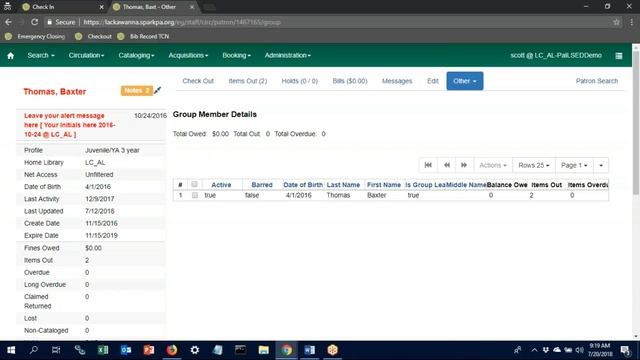Screen dimensions: 640x360
Task: Open the grid options caret dropdown
Action: (601, 165)
